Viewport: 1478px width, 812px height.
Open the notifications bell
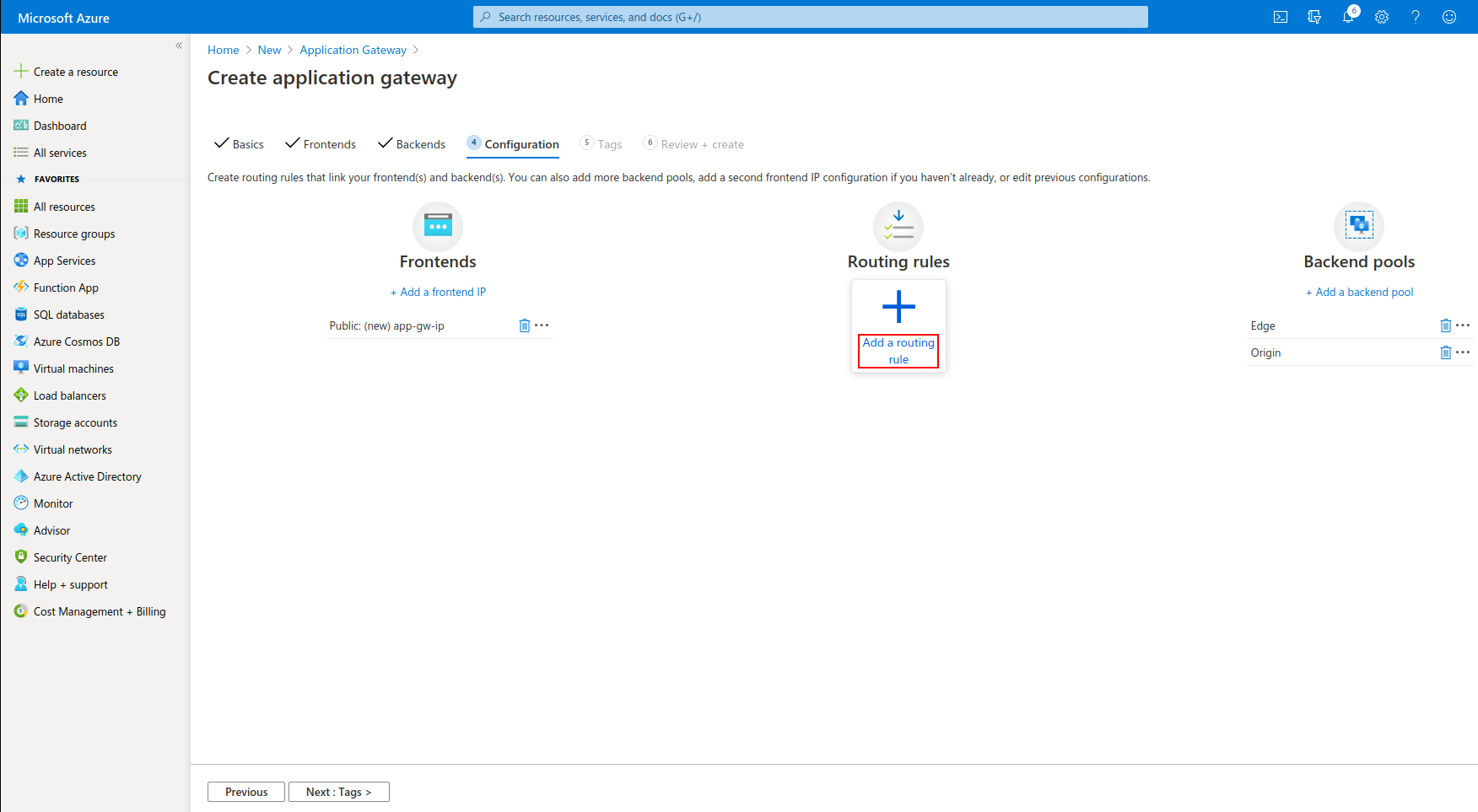pyautogui.click(x=1348, y=17)
